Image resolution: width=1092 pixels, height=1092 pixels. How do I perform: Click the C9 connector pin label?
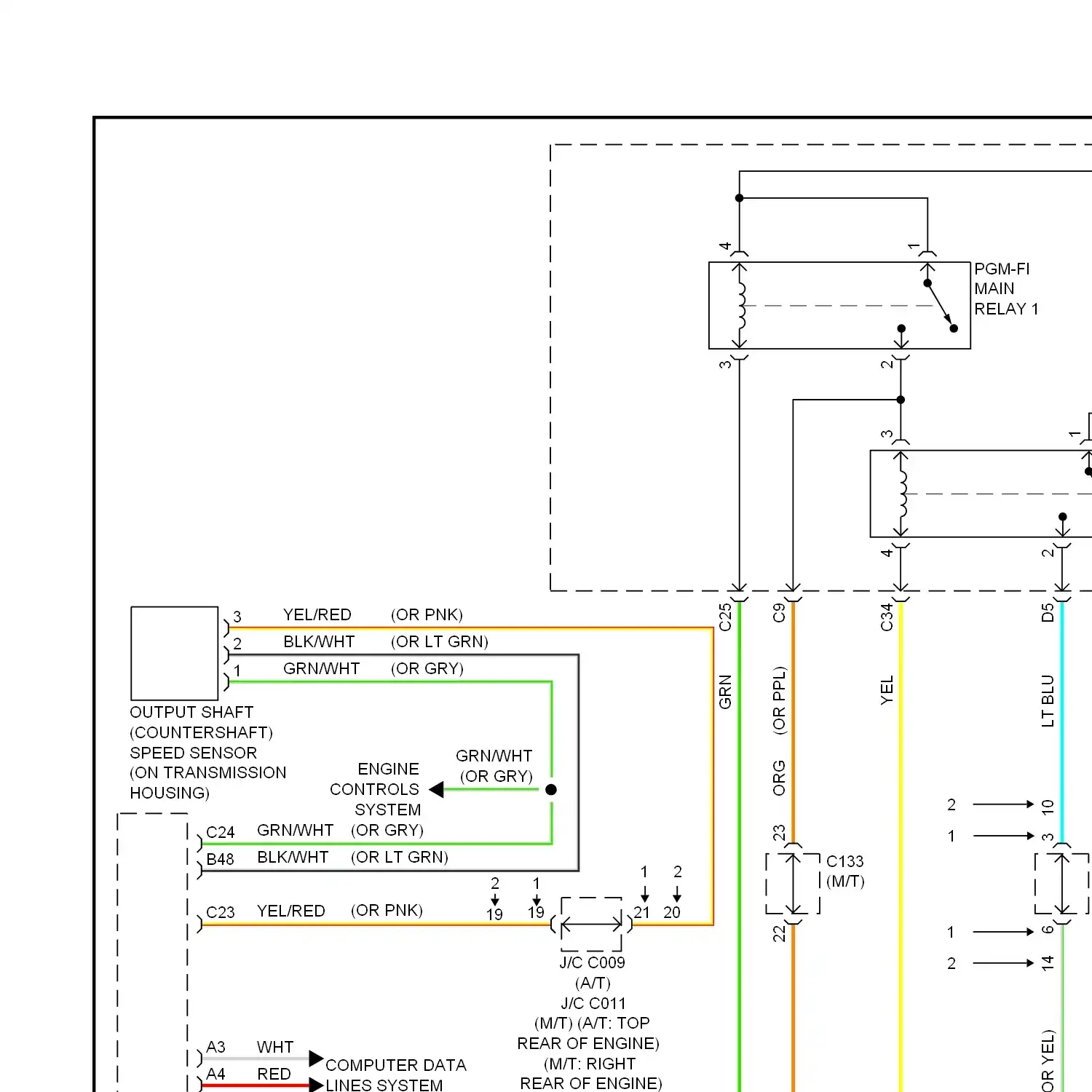pyautogui.click(x=779, y=613)
